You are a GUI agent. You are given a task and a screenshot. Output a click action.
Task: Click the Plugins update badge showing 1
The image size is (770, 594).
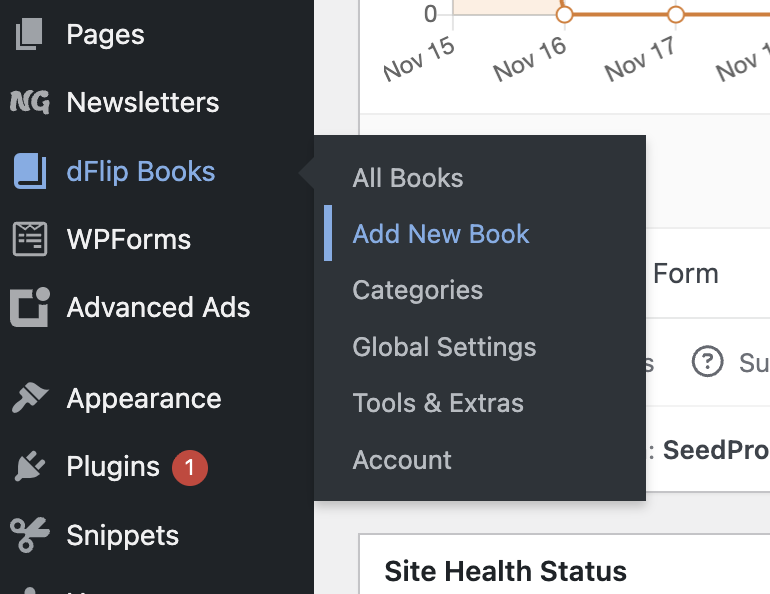190,467
